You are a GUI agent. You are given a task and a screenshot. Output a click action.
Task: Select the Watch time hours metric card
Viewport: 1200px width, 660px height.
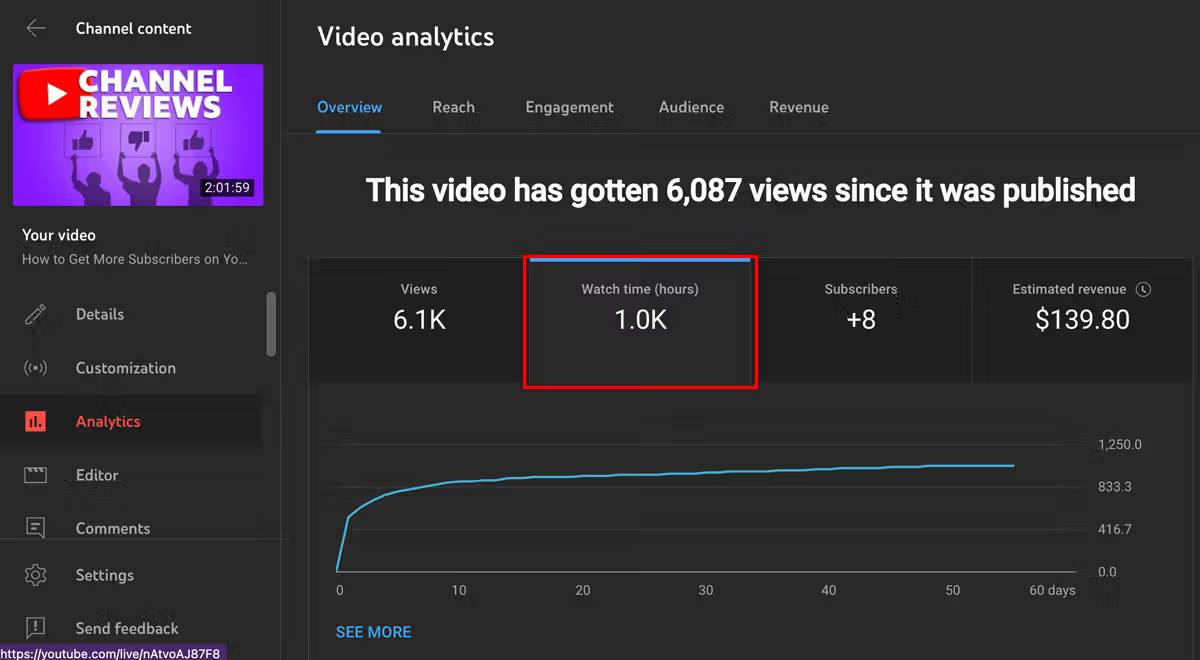pyautogui.click(x=640, y=320)
